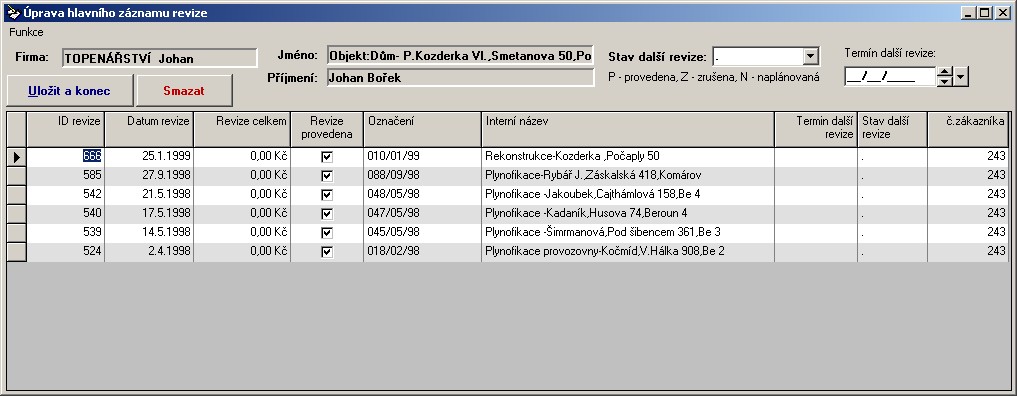Select the row selector for revize 540
Screen dimensions: 1017x396
(17, 213)
